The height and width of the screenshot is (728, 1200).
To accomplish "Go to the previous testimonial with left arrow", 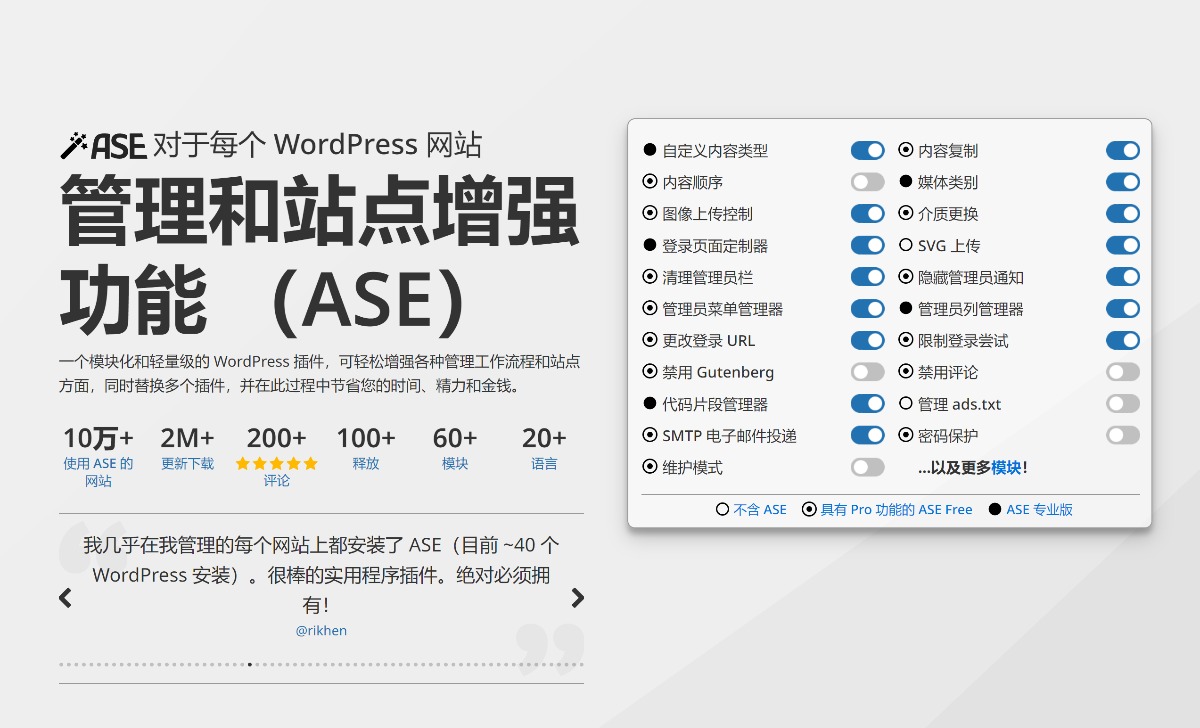I will (66, 598).
